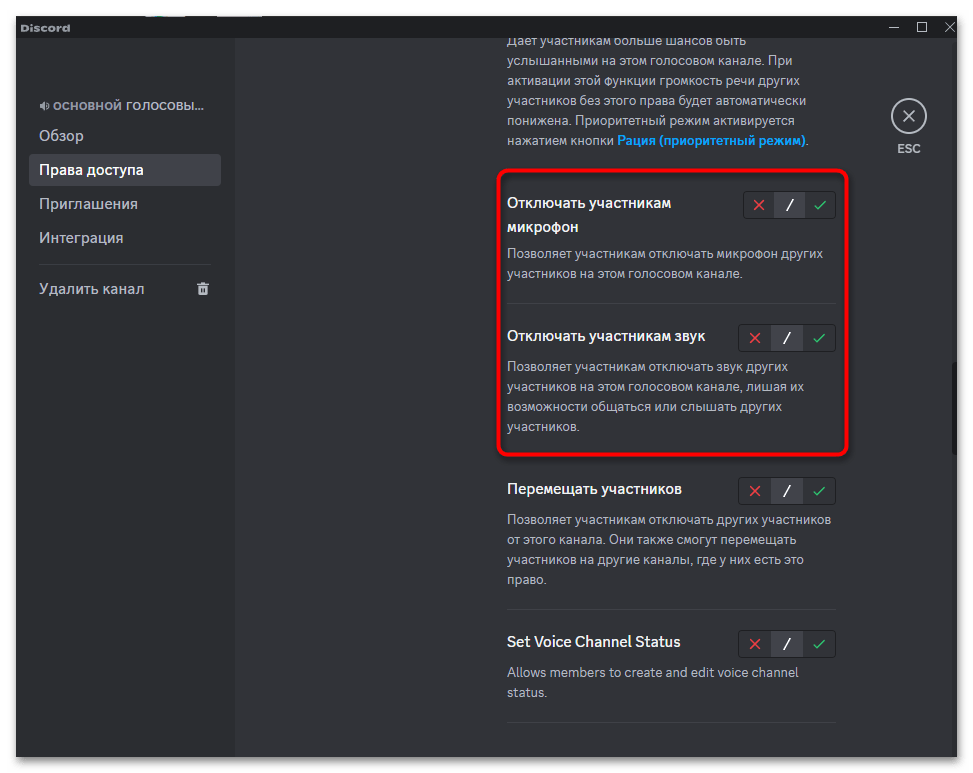
Task: Open the Обзор settings section
Action: coord(125,136)
